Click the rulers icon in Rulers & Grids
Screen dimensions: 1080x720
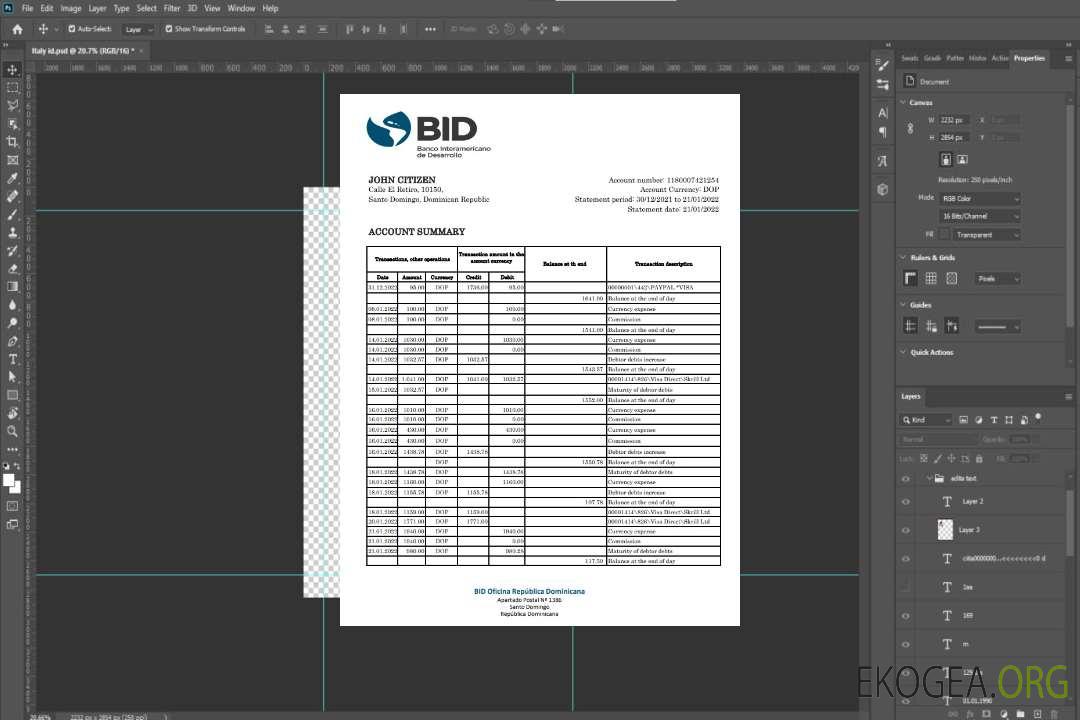911,279
